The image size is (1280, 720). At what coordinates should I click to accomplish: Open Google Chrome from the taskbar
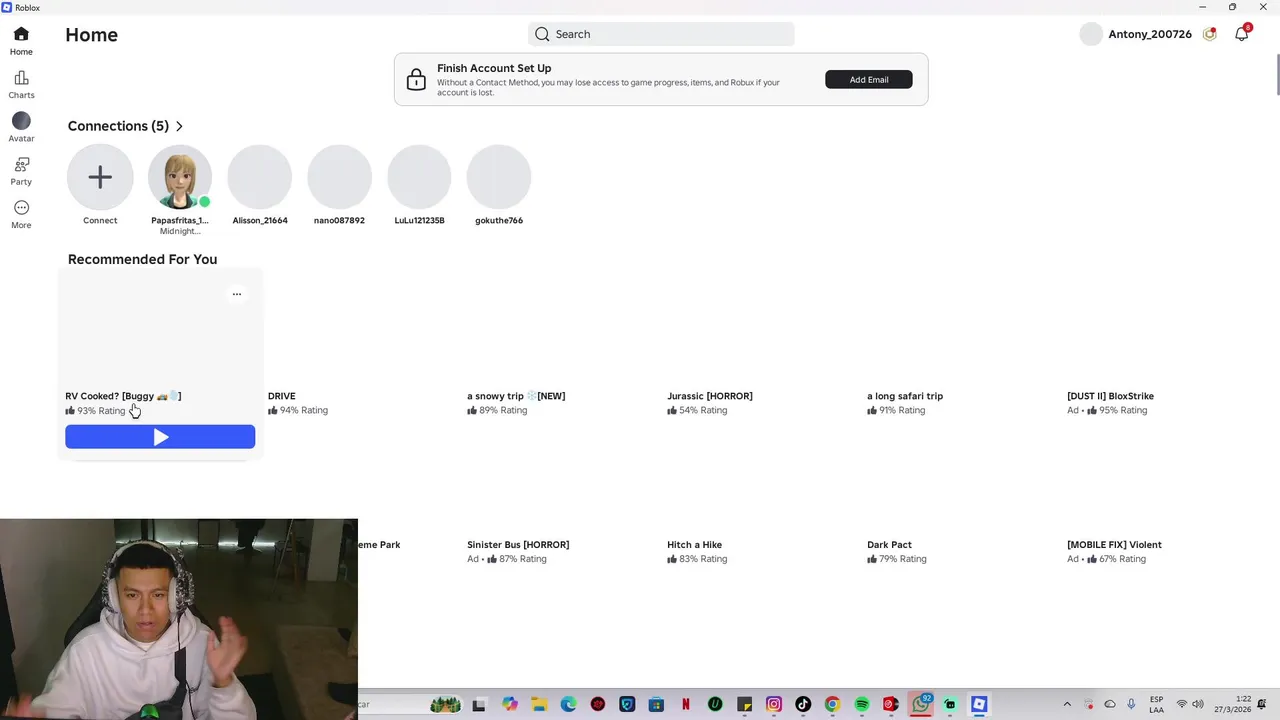831,704
